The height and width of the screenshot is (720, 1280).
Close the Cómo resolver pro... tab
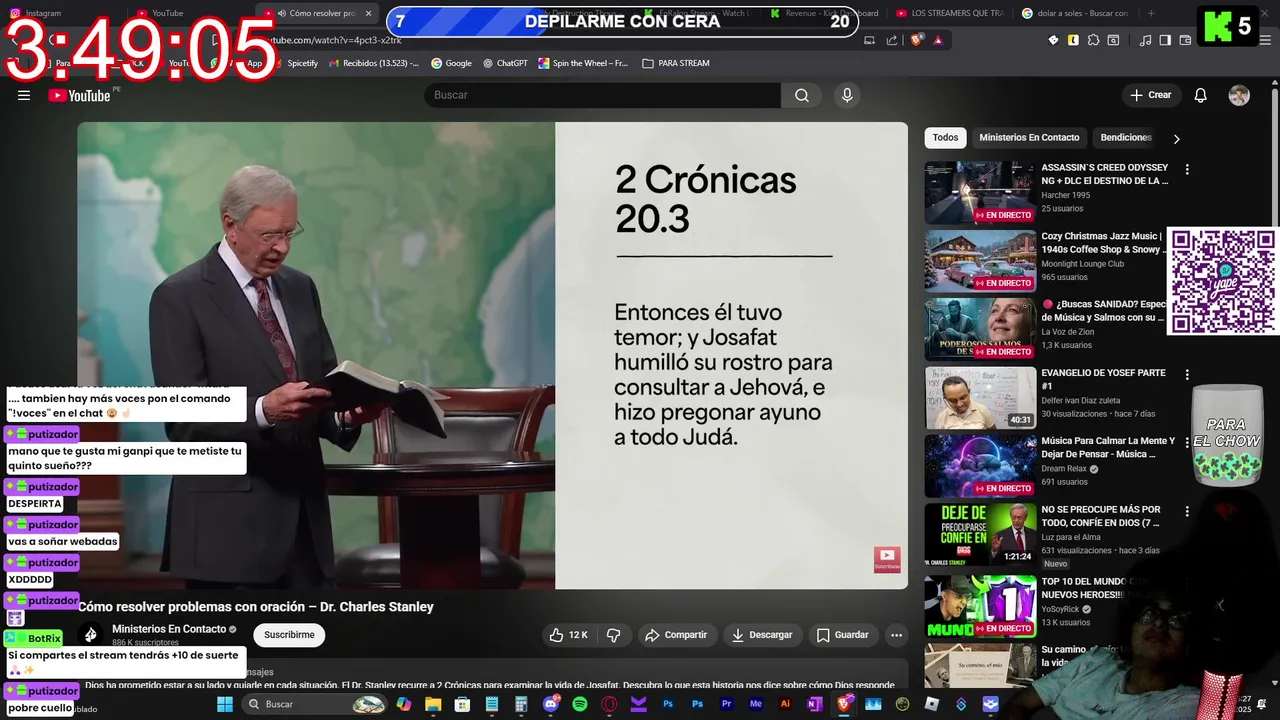(368, 14)
